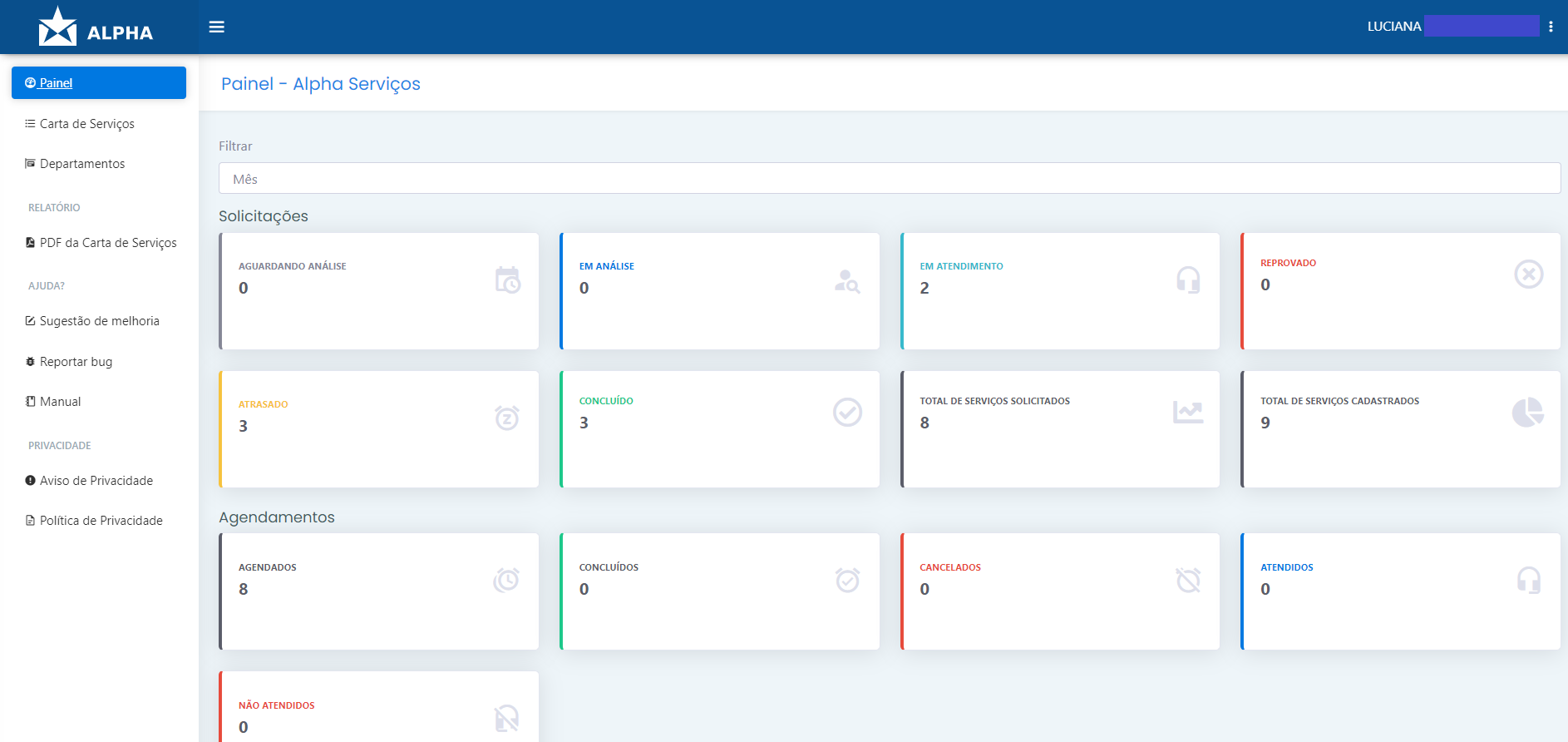The height and width of the screenshot is (742, 1568).
Task: Click the CONCLUÍDOS label
Action: 609,567
